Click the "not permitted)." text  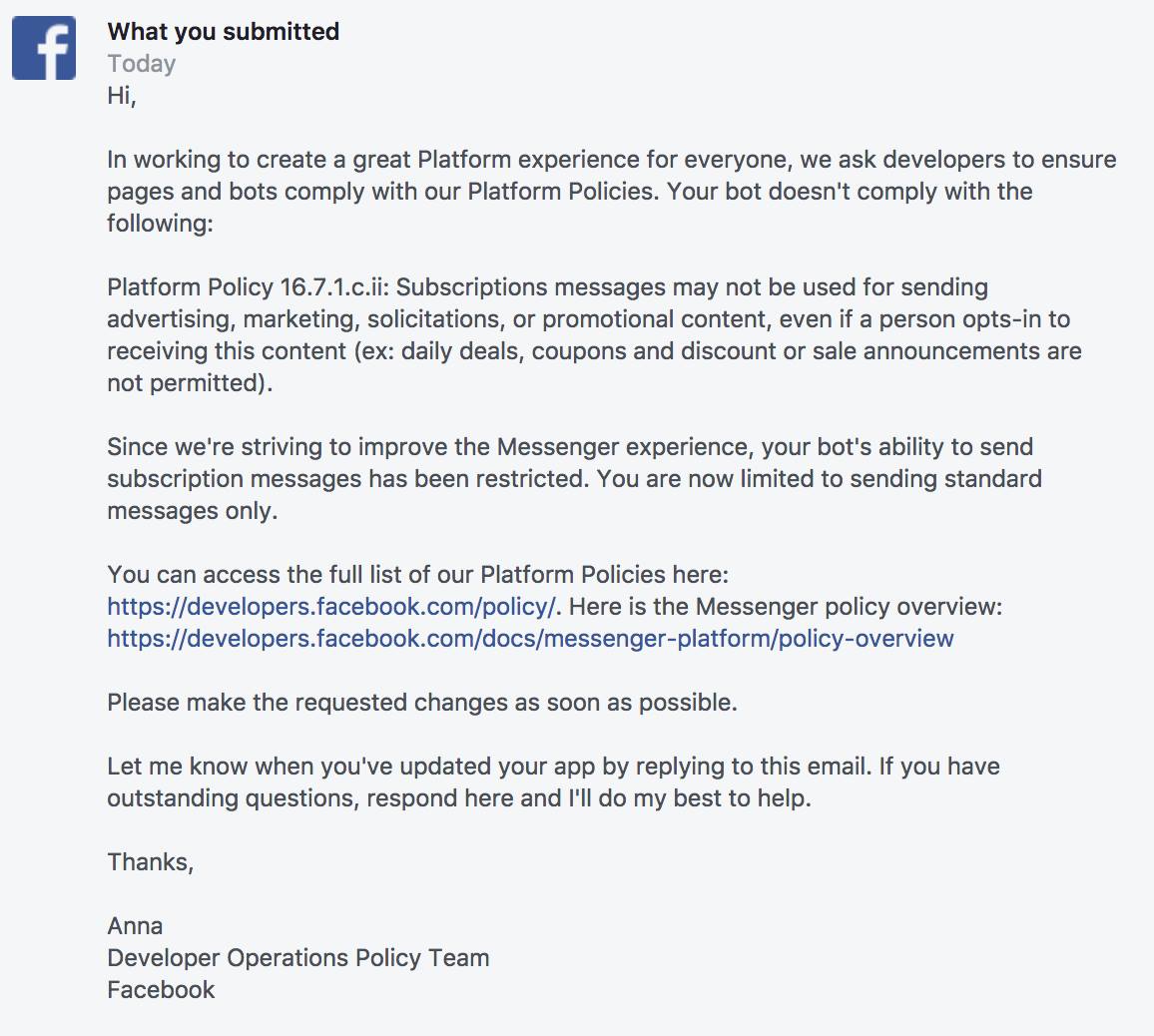point(190,383)
